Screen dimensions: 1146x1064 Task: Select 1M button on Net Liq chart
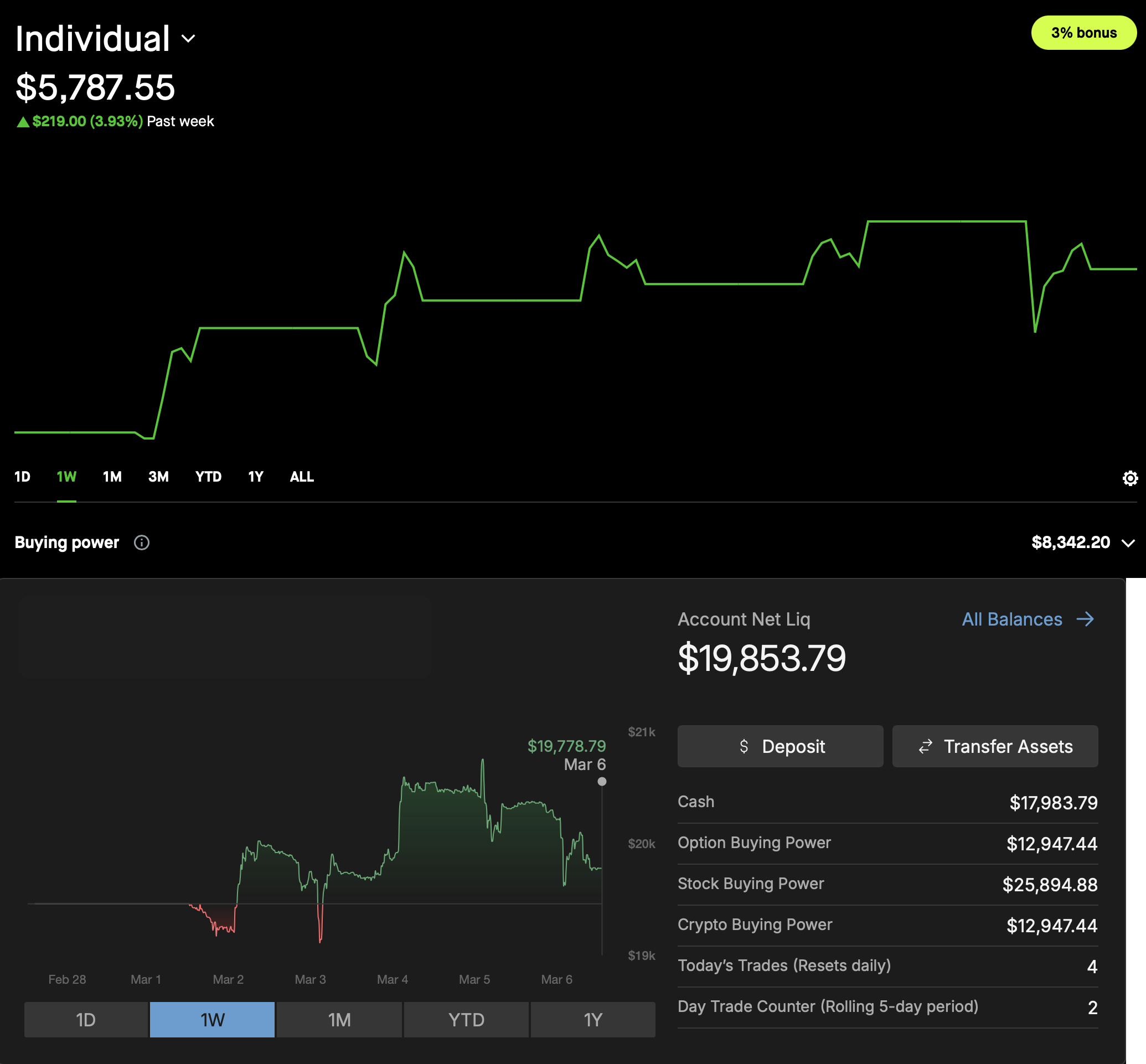pyautogui.click(x=339, y=1020)
